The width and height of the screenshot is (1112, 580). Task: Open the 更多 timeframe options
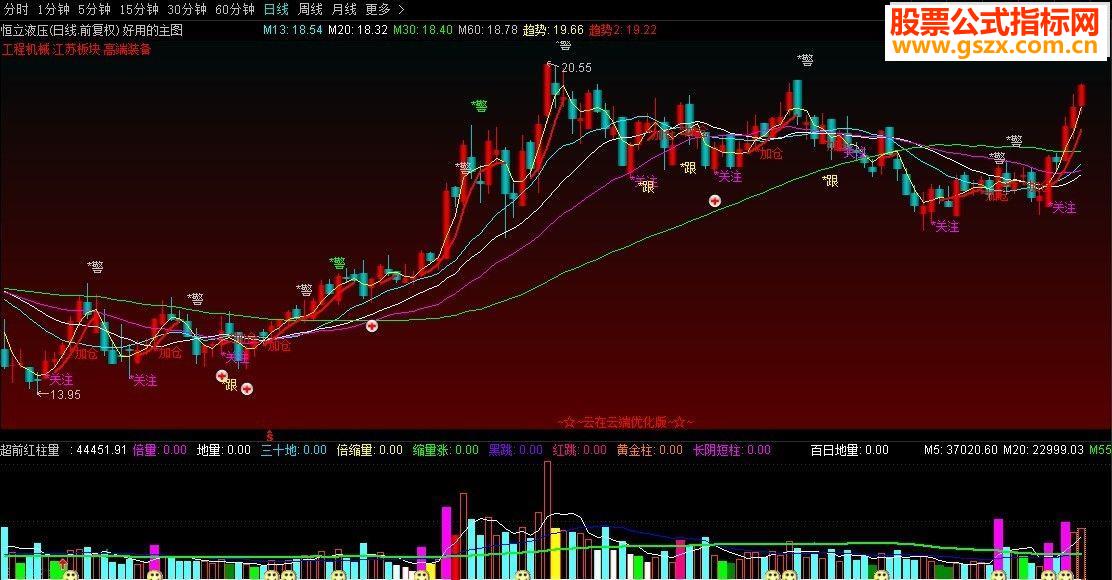click(x=378, y=9)
